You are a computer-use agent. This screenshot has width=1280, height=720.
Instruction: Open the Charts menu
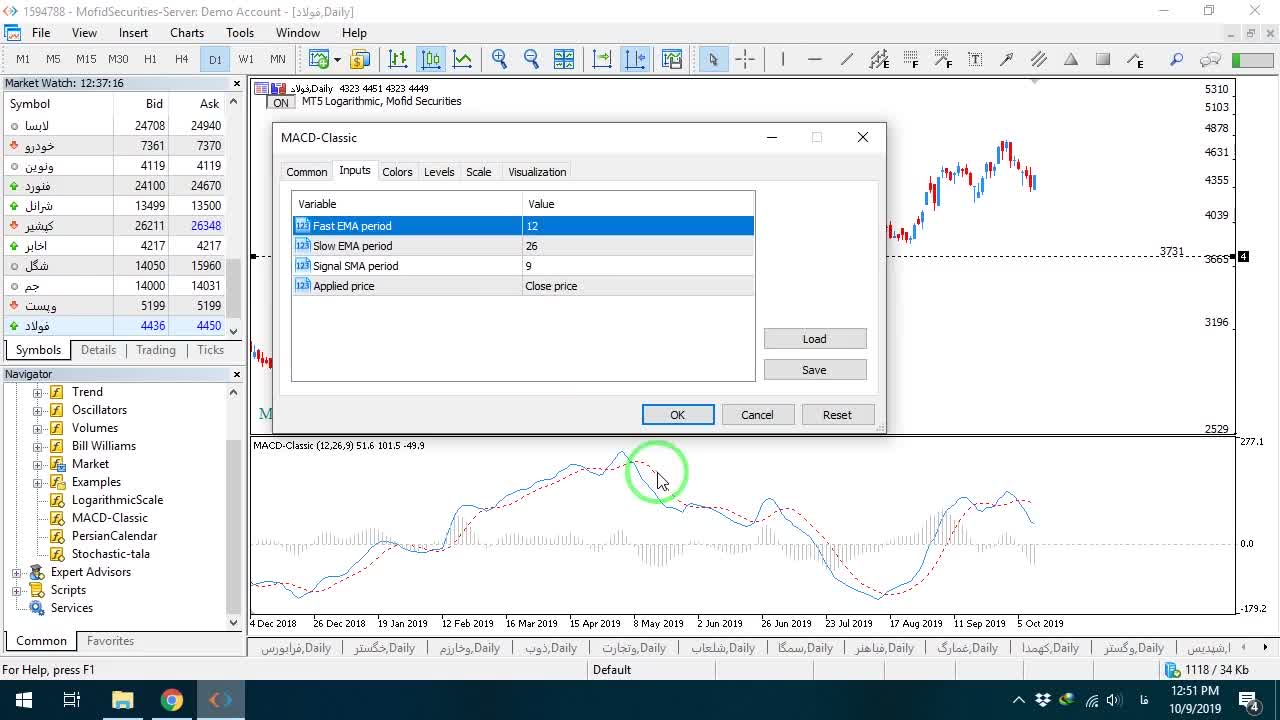[187, 33]
